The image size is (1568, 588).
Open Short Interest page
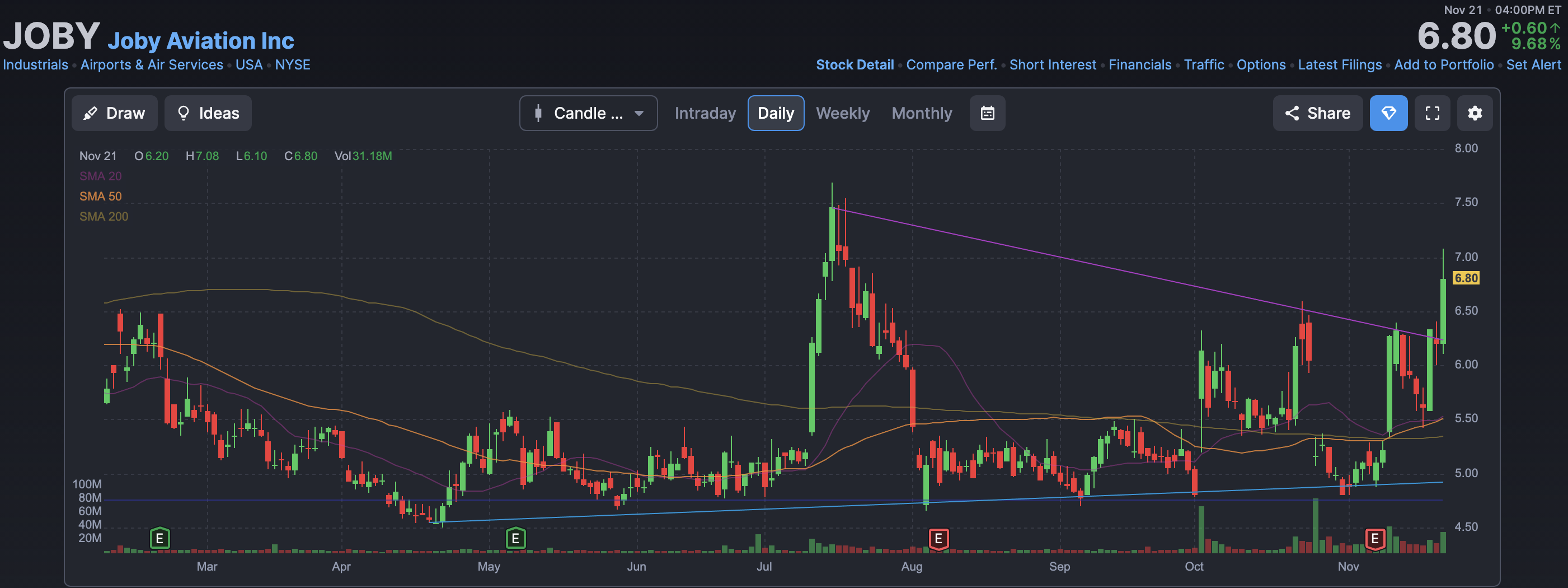click(x=1053, y=64)
